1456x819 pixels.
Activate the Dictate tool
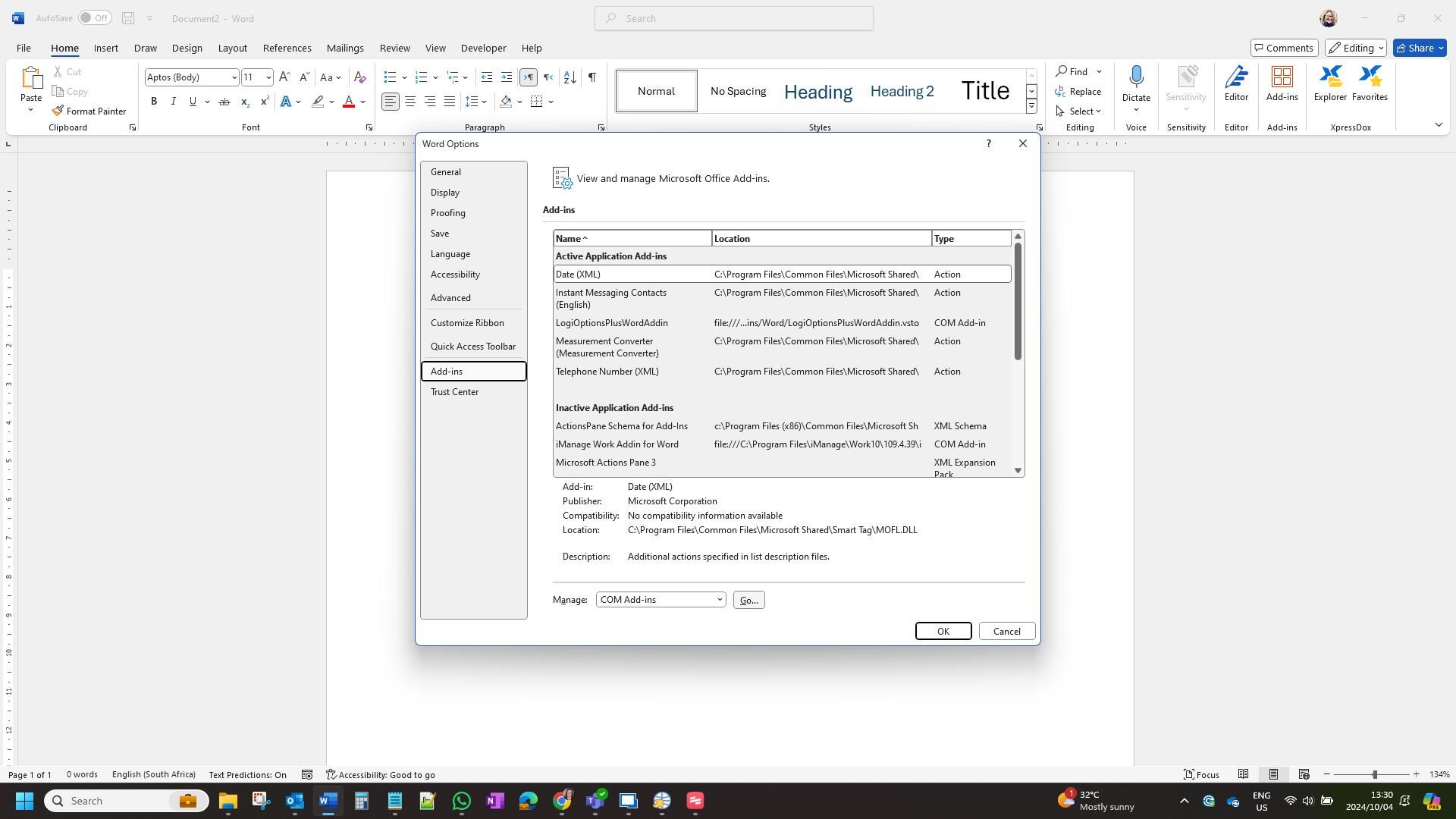coord(1135,83)
